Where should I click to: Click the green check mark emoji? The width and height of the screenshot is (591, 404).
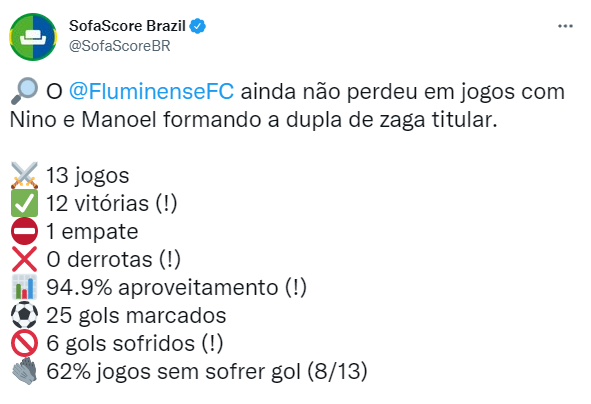pos(24,203)
